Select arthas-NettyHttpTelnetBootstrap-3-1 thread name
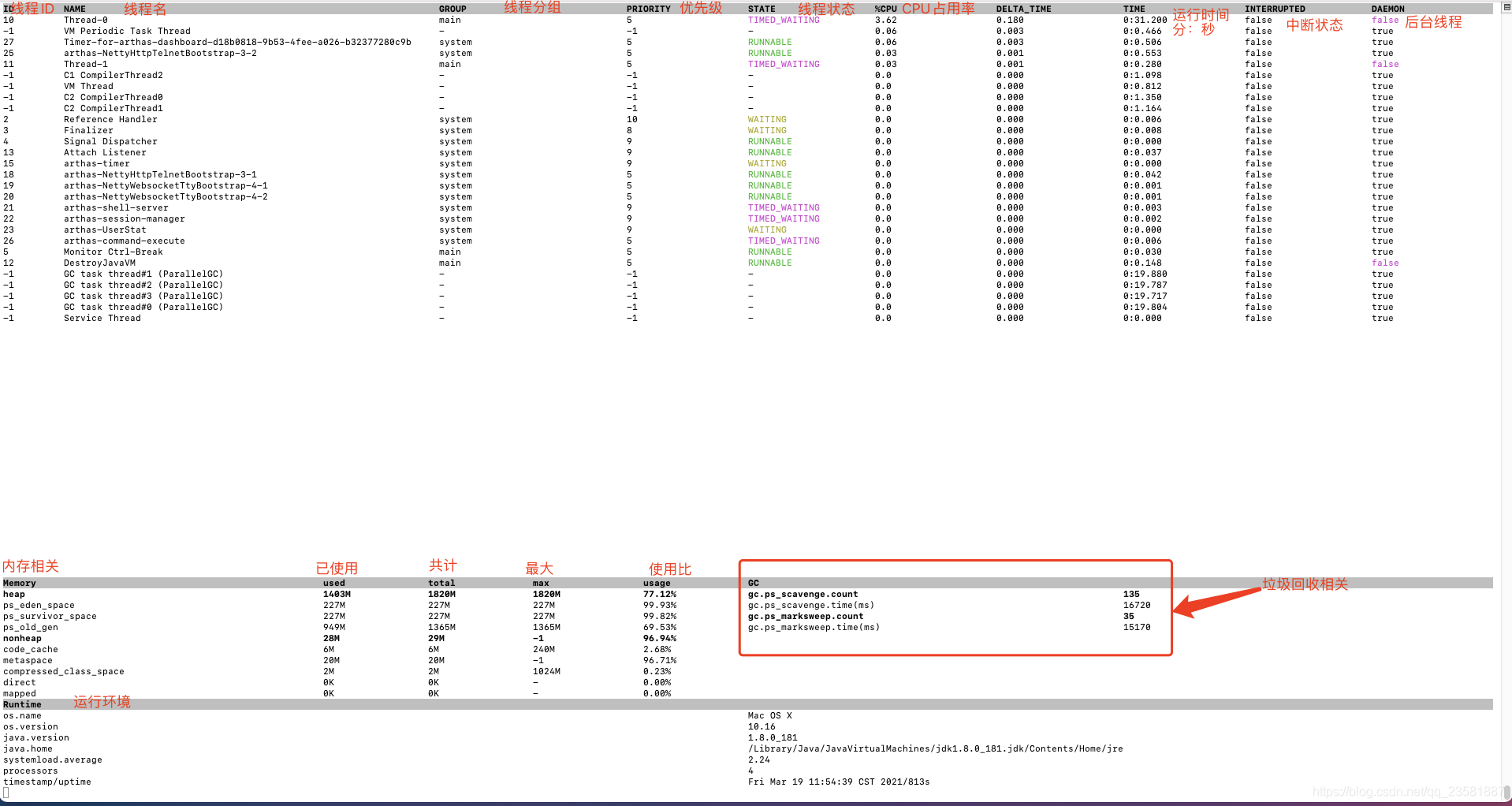Viewport: 1512px width, 806px height. click(x=160, y=175)
